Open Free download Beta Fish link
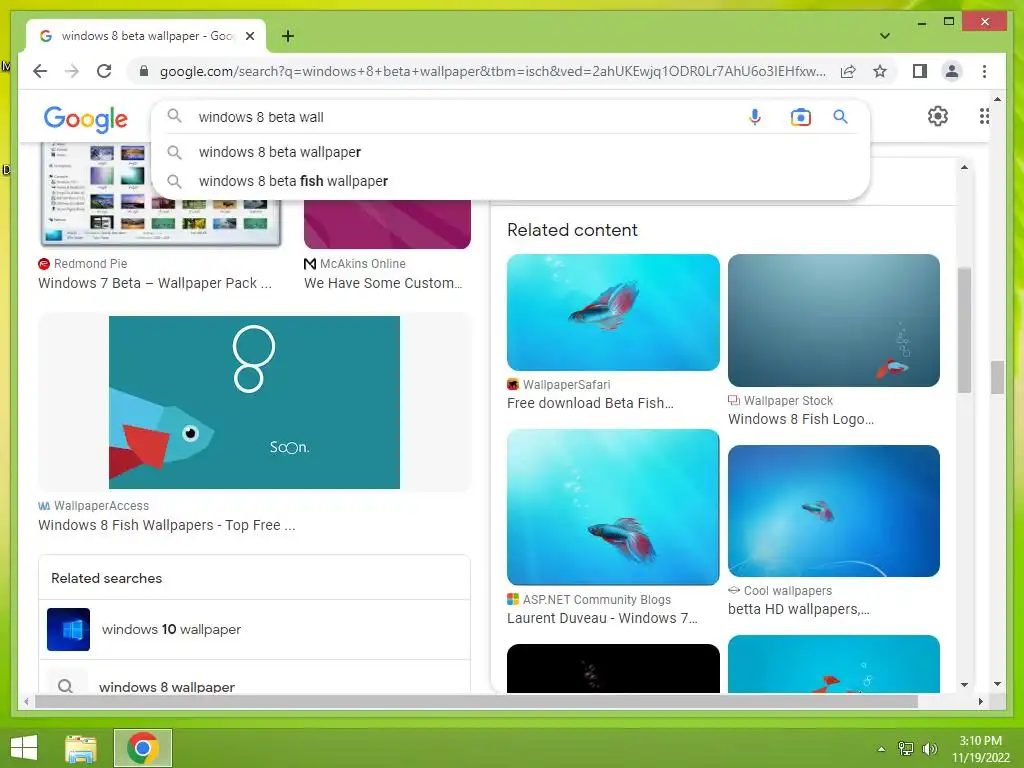 coord(590,403)
